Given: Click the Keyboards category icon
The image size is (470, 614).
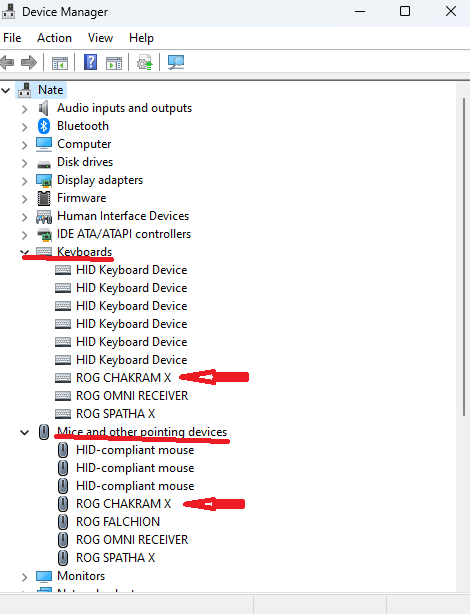Looking at the screenshot, I should point(43,251).
